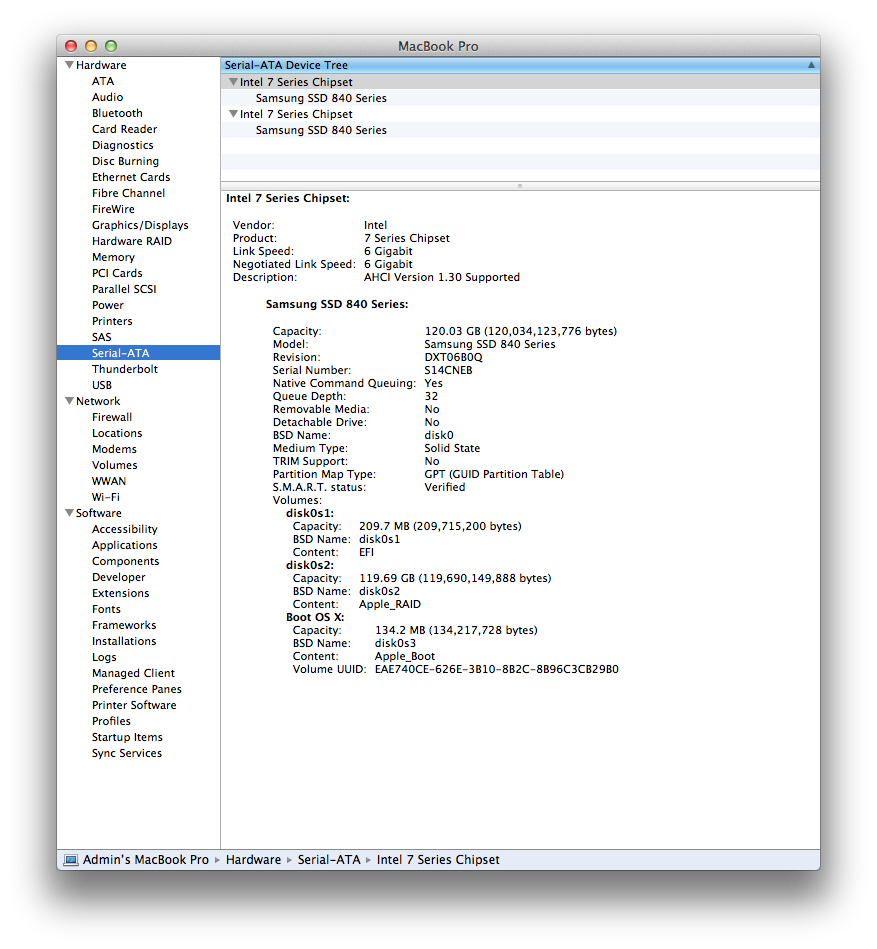
Task: Select Printer Software entry
Action: (134, 705)
